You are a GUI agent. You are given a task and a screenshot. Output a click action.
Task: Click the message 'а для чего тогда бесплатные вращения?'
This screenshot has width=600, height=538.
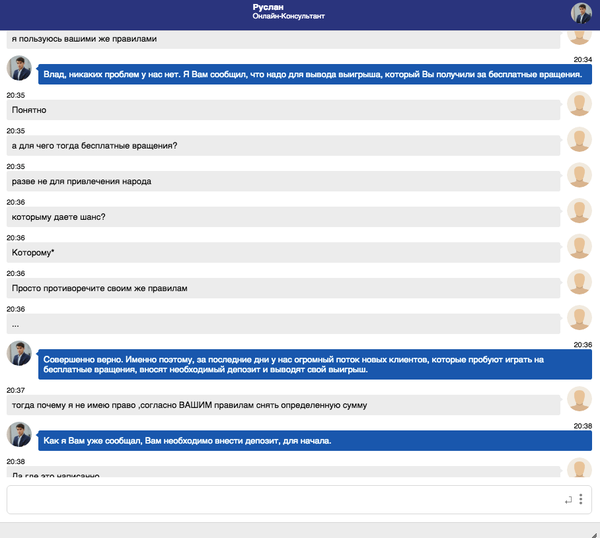284,146
